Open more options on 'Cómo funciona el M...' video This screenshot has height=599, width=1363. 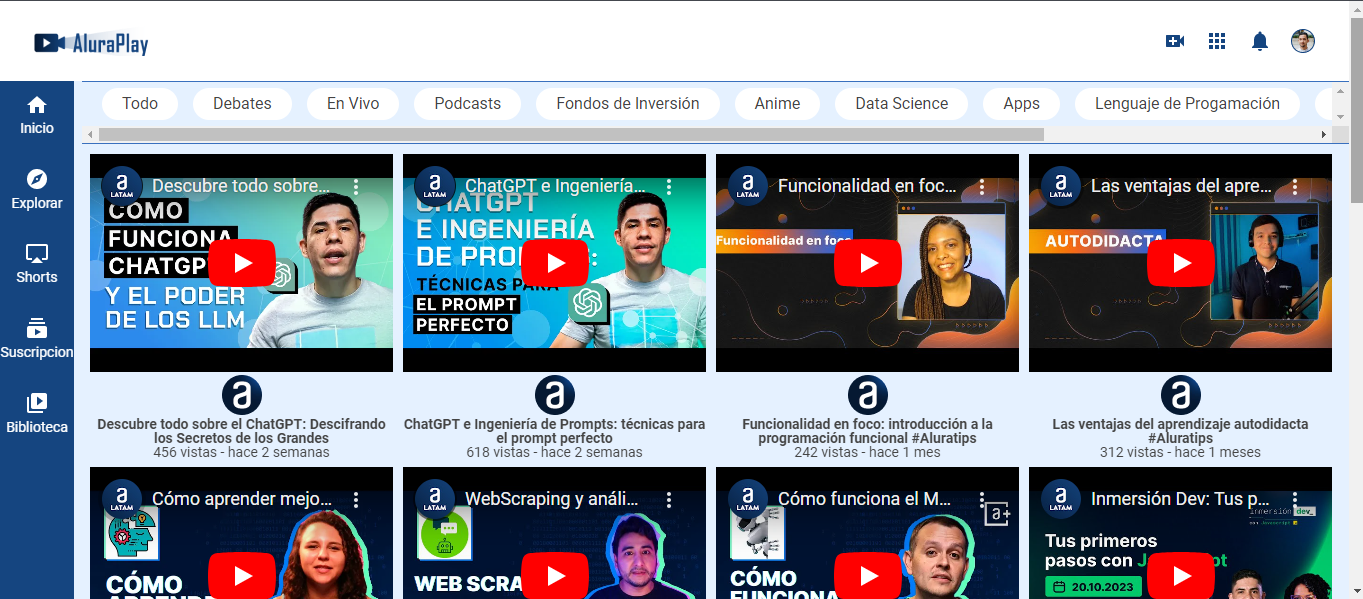(982, 500)
